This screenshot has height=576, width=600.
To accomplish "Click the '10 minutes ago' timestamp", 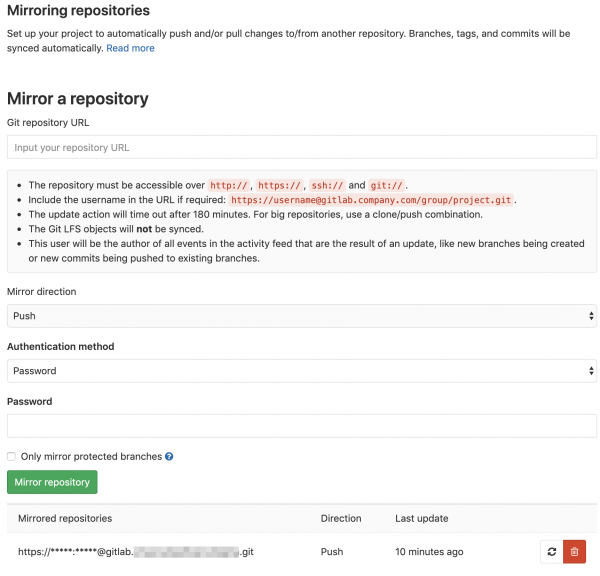I will 429,551.
